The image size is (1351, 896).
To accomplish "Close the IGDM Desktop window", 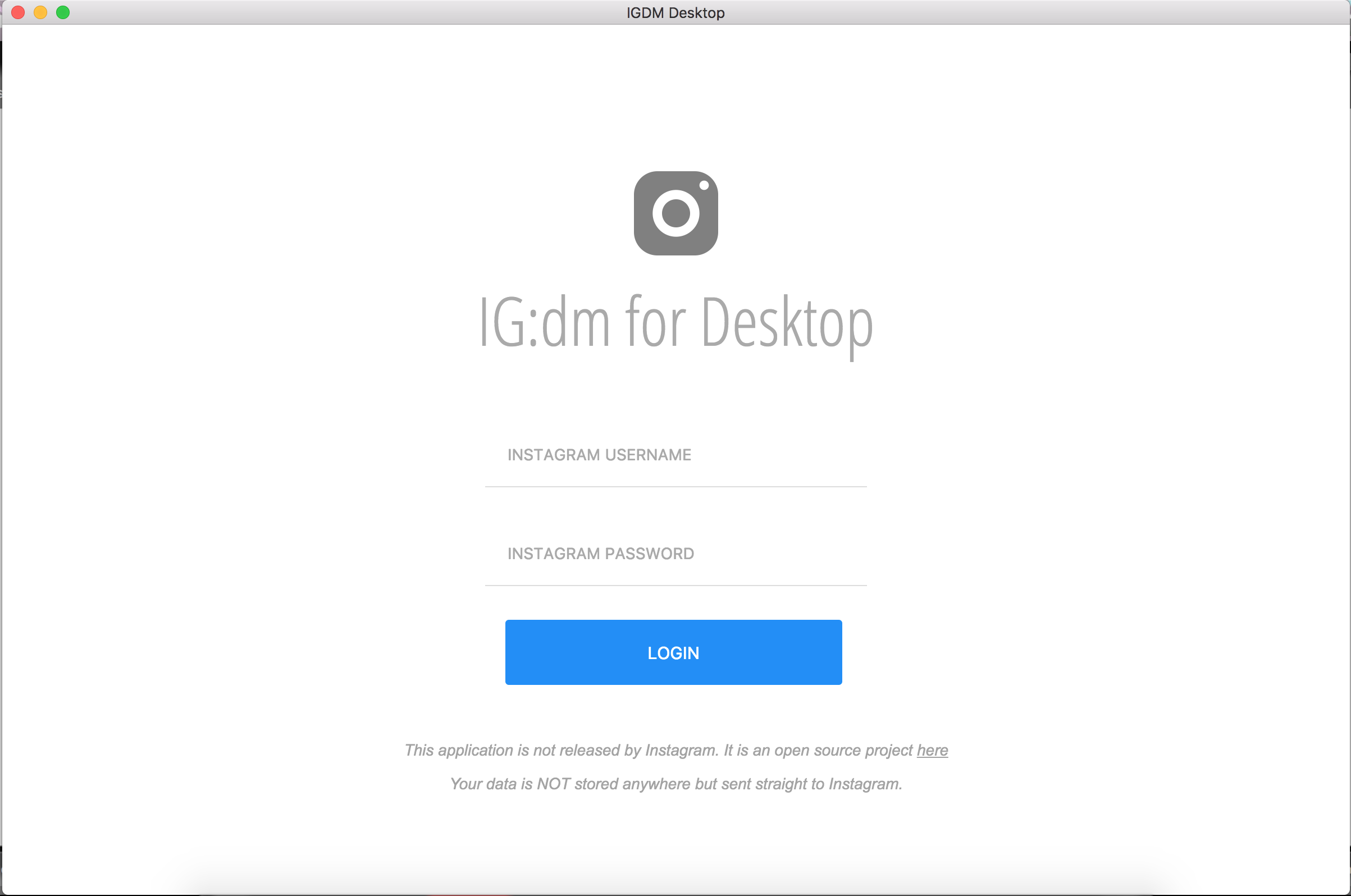I will tap(19, 12).
